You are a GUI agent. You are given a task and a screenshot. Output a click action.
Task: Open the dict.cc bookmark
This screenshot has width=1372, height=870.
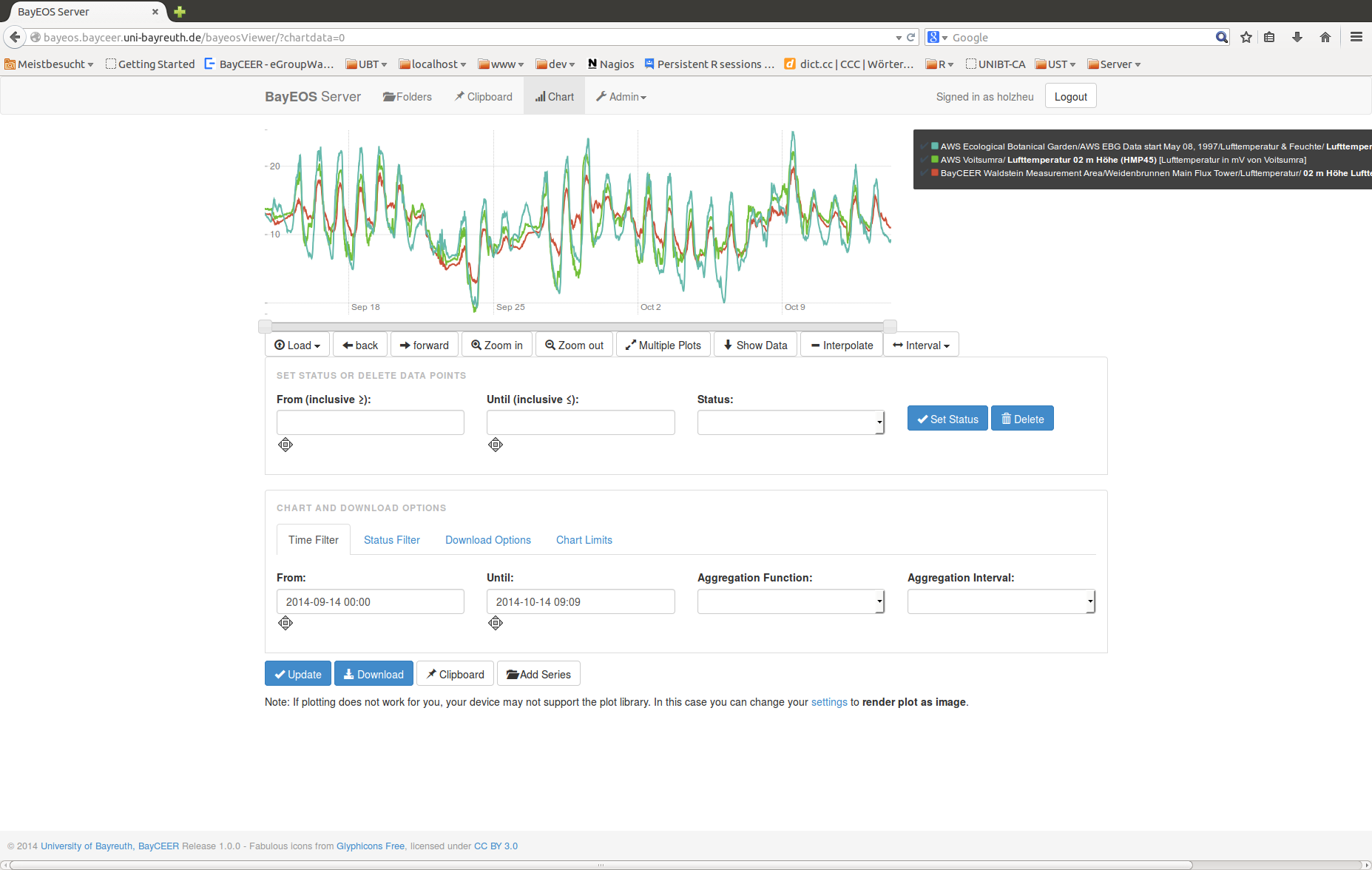tap(849, 64)
